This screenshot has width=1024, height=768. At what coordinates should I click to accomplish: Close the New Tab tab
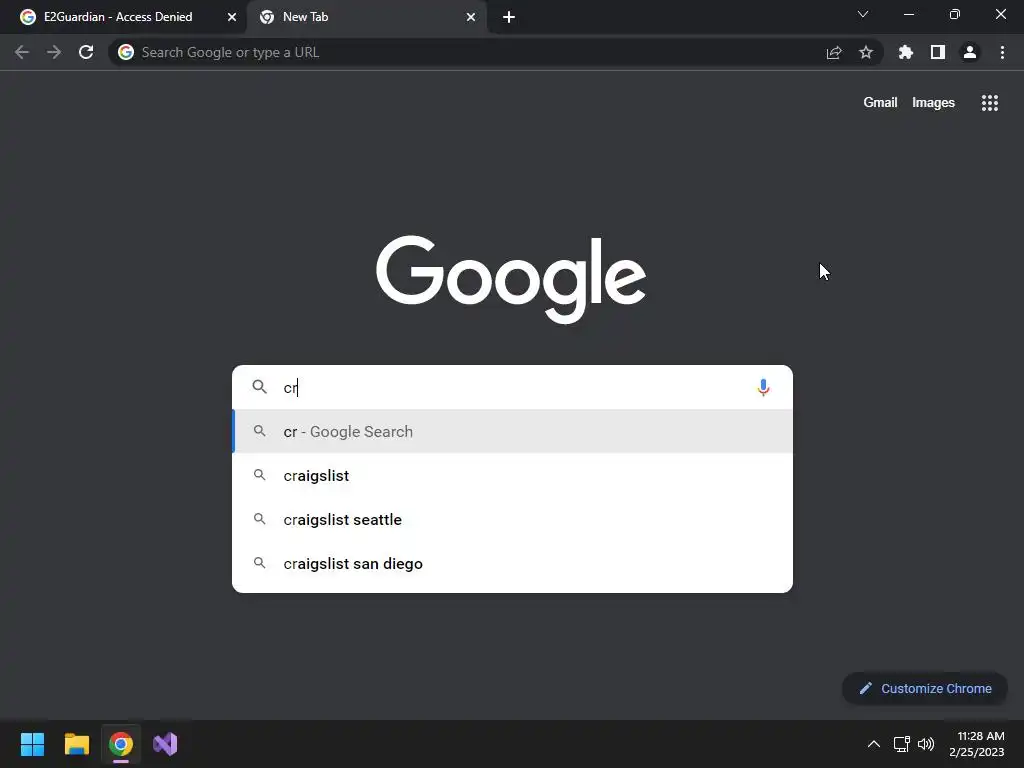[x=471, y=17]
